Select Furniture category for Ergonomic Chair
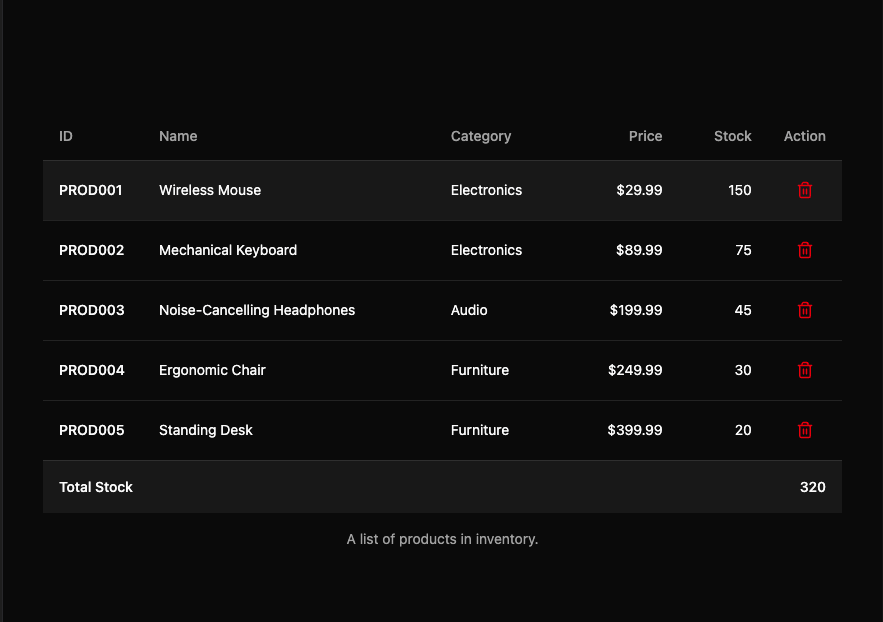 480,370
